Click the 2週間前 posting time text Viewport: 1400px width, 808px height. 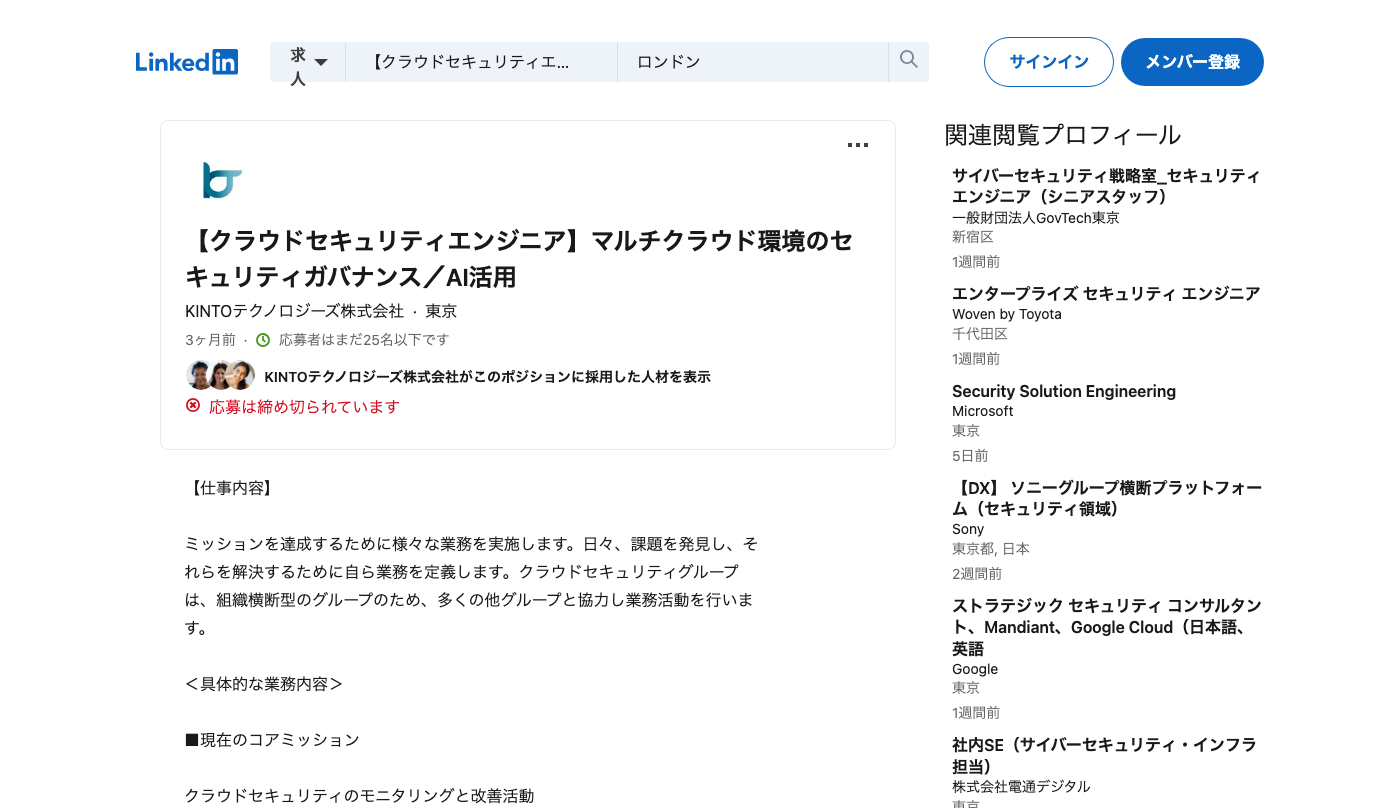[977, 573]
